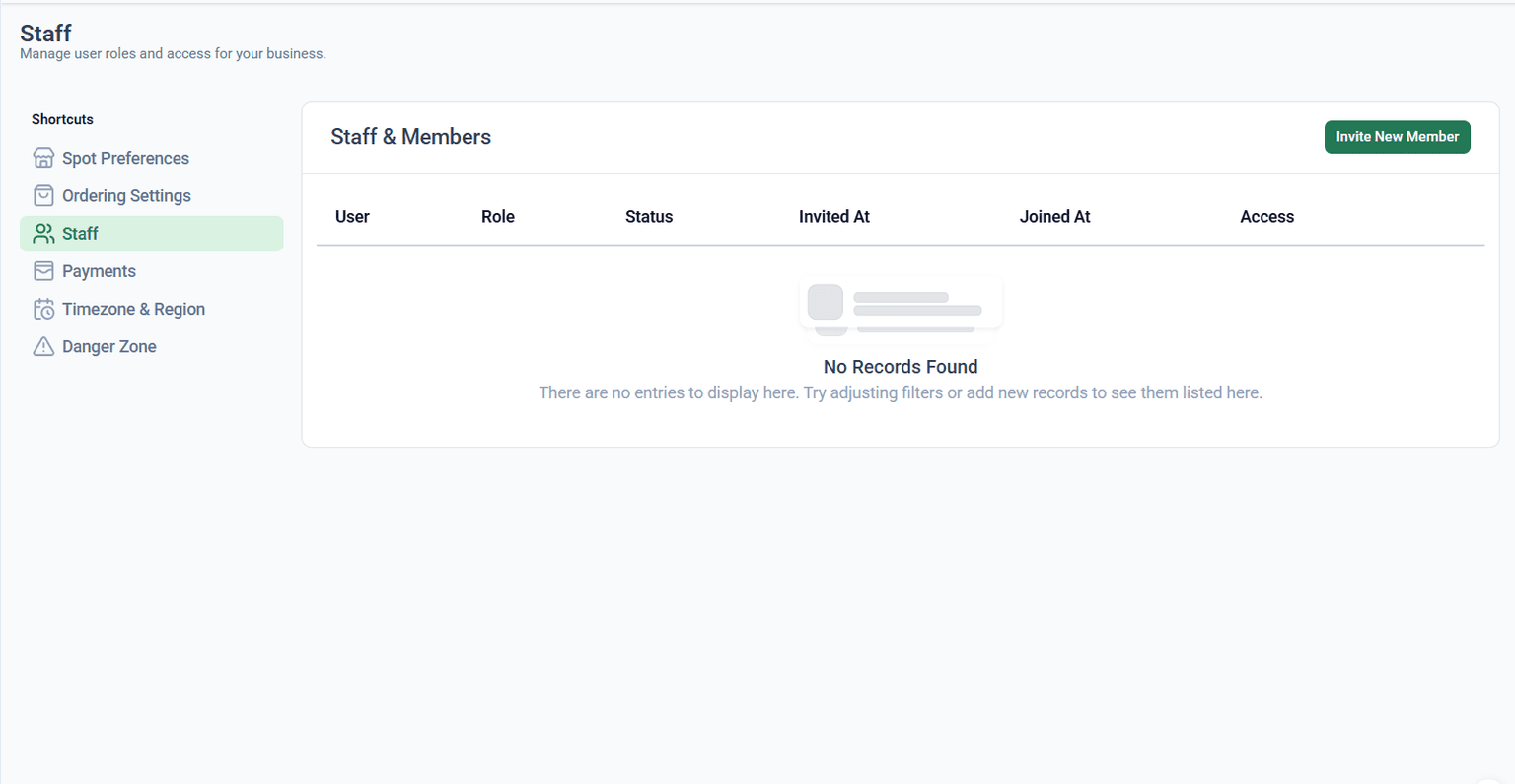Click the Staff people icon

tap(43, 234)
